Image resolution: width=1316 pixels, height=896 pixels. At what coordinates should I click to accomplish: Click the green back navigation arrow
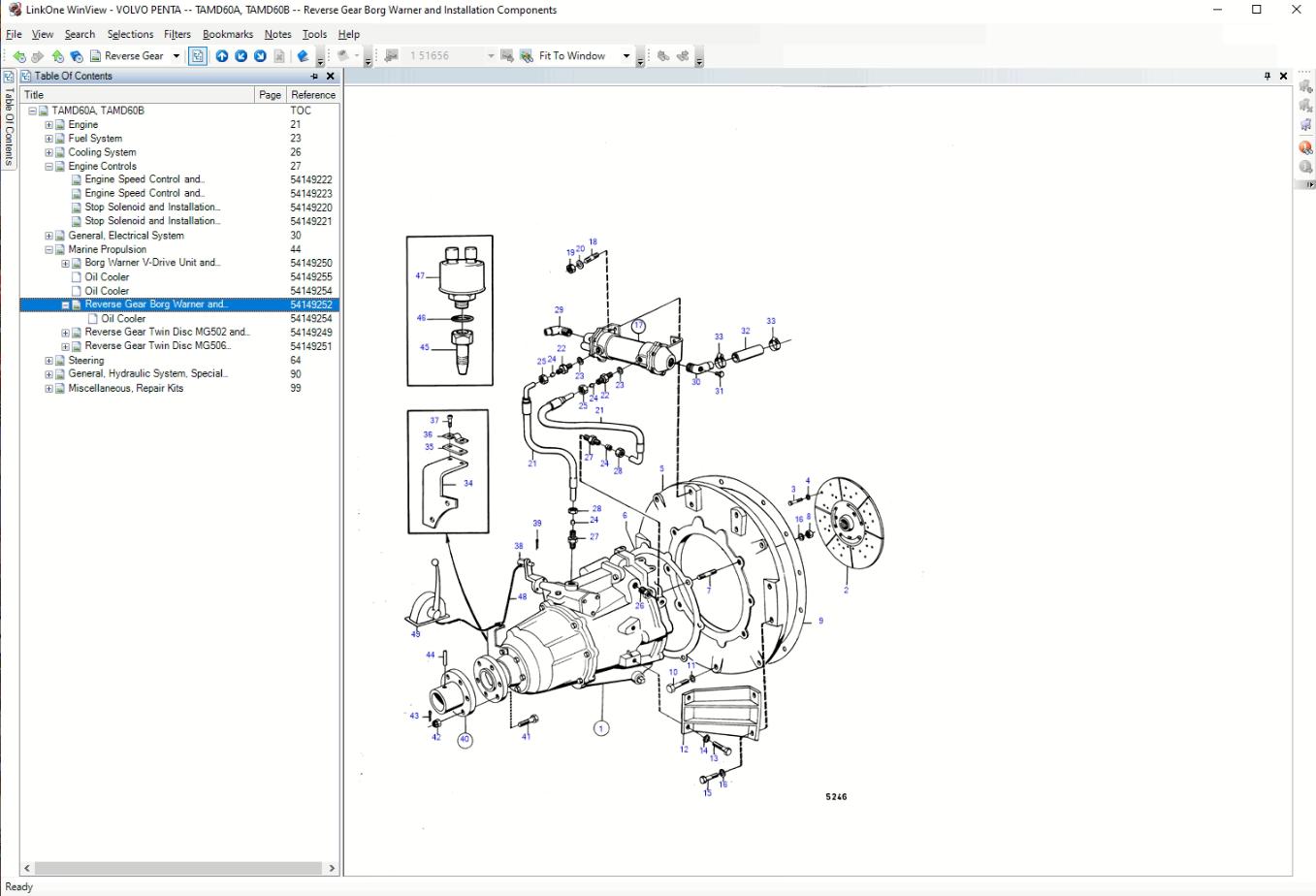pos(19,56)
